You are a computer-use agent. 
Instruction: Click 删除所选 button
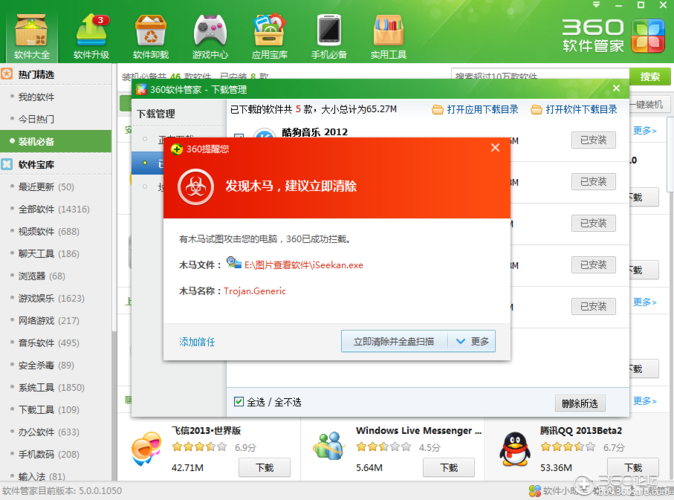click(579, 403)
